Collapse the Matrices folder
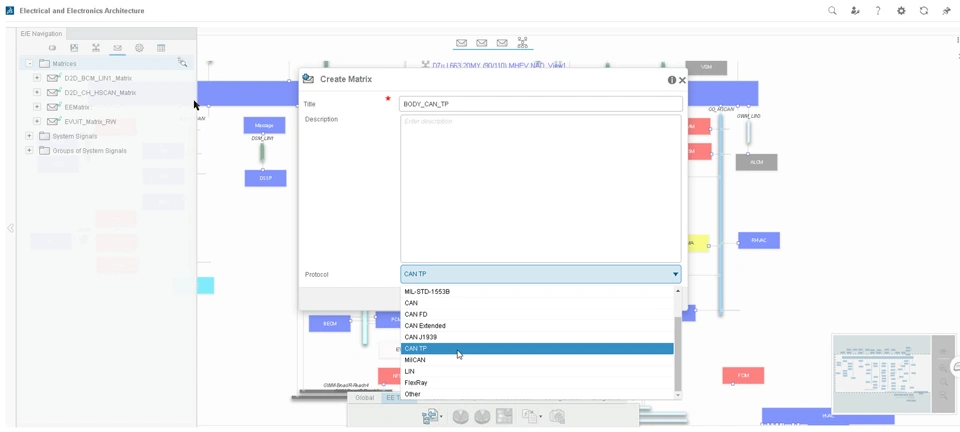 [29, 63]
